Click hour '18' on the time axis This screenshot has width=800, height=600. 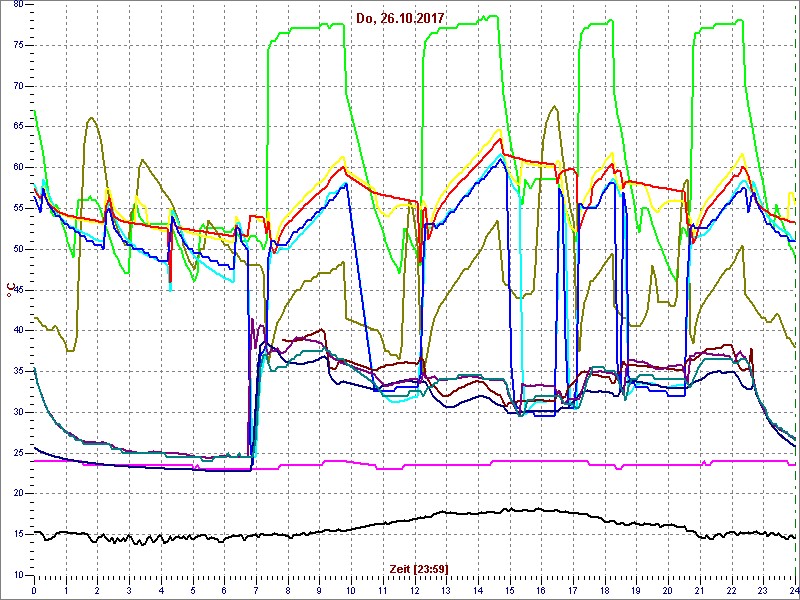[605, 590]
